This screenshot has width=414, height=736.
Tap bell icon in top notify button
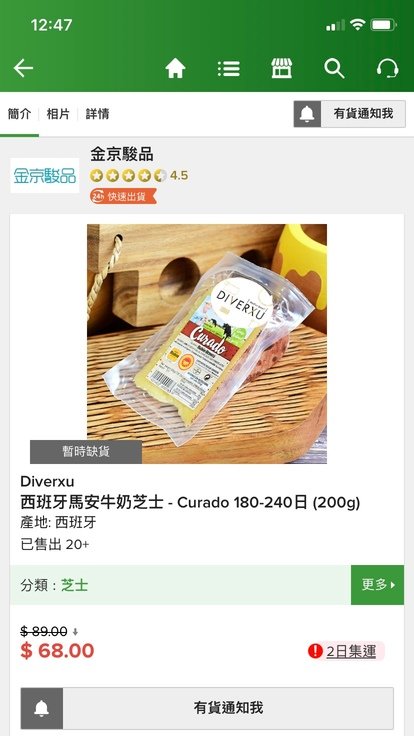point(307,114)
